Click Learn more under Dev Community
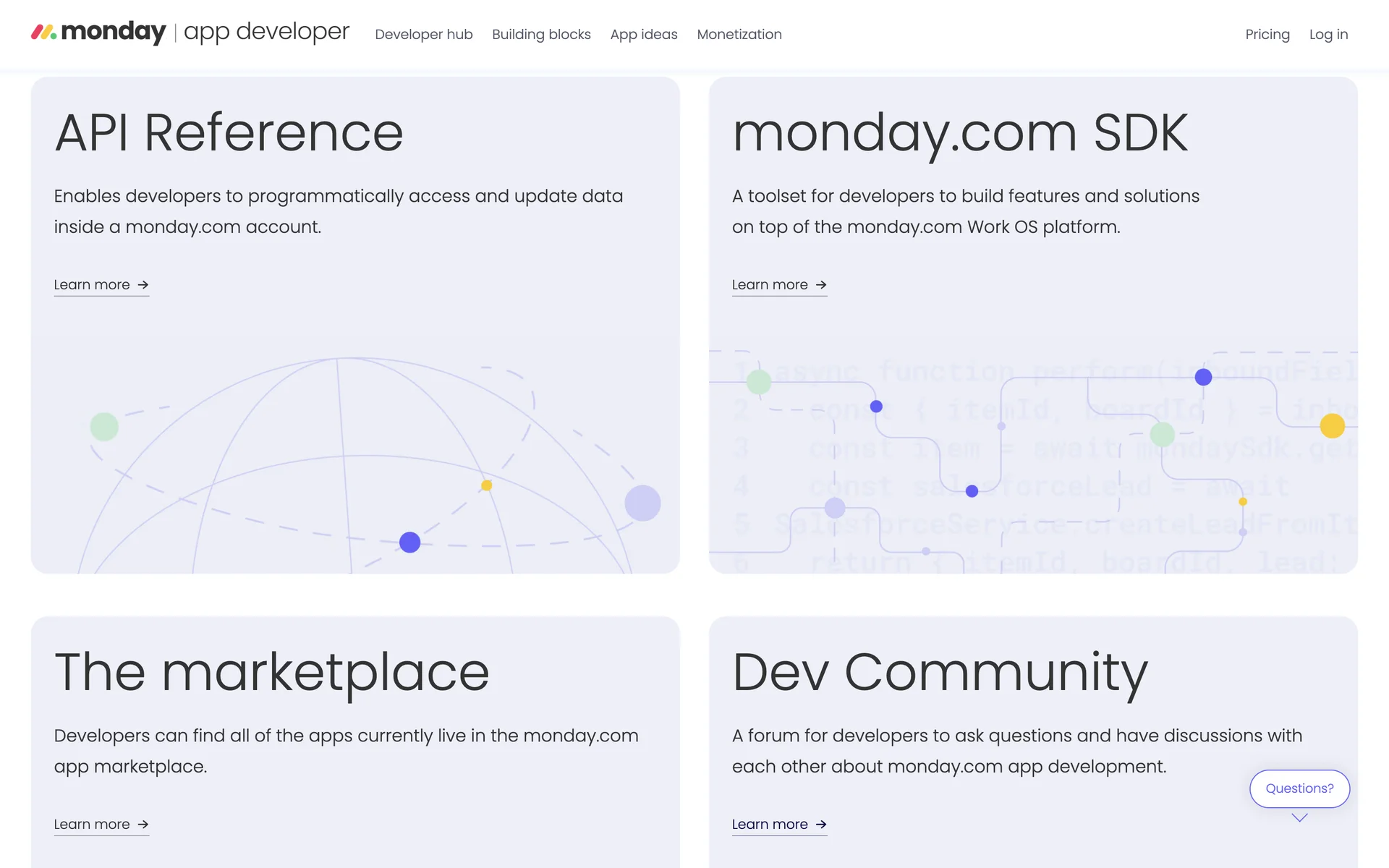1389x868 pixels. click(770, 824)
